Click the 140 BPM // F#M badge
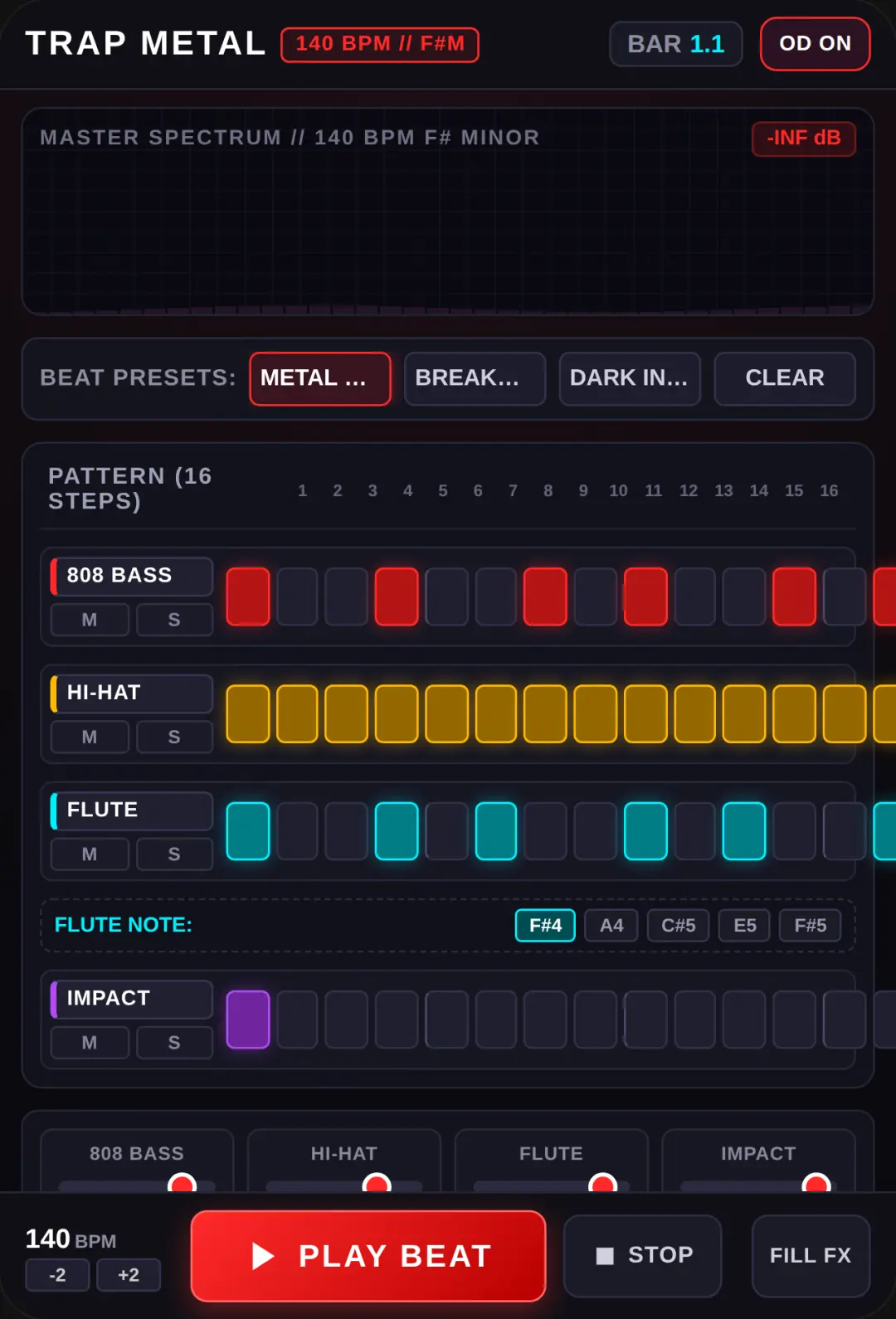 coord(380,44)
